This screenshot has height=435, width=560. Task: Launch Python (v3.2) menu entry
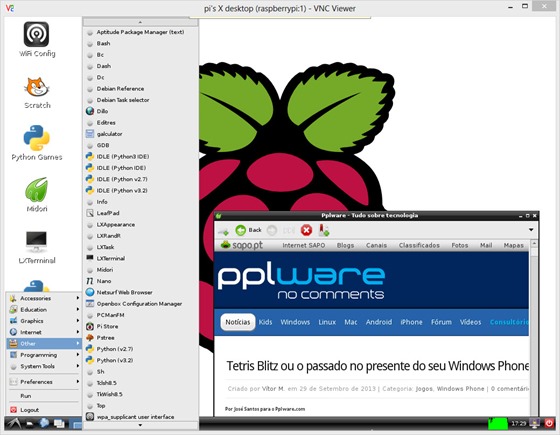[x=140, y=360]
